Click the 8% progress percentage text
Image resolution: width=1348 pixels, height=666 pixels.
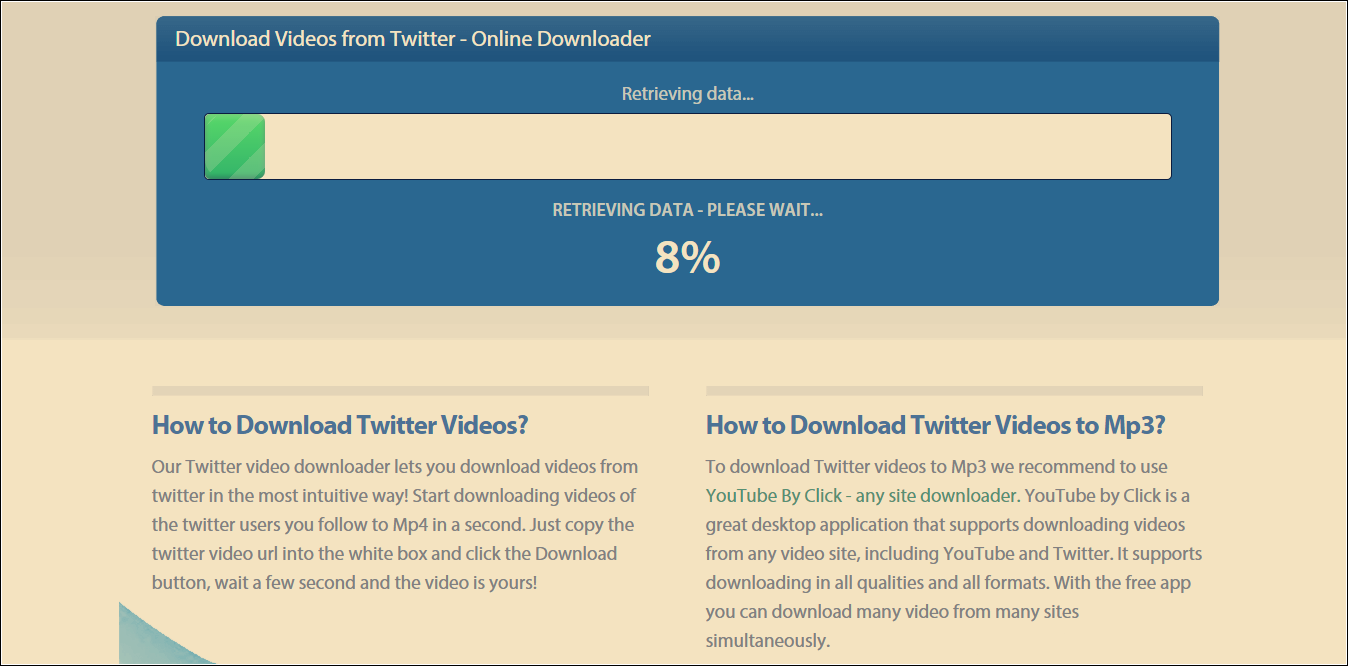click(688, 258)
